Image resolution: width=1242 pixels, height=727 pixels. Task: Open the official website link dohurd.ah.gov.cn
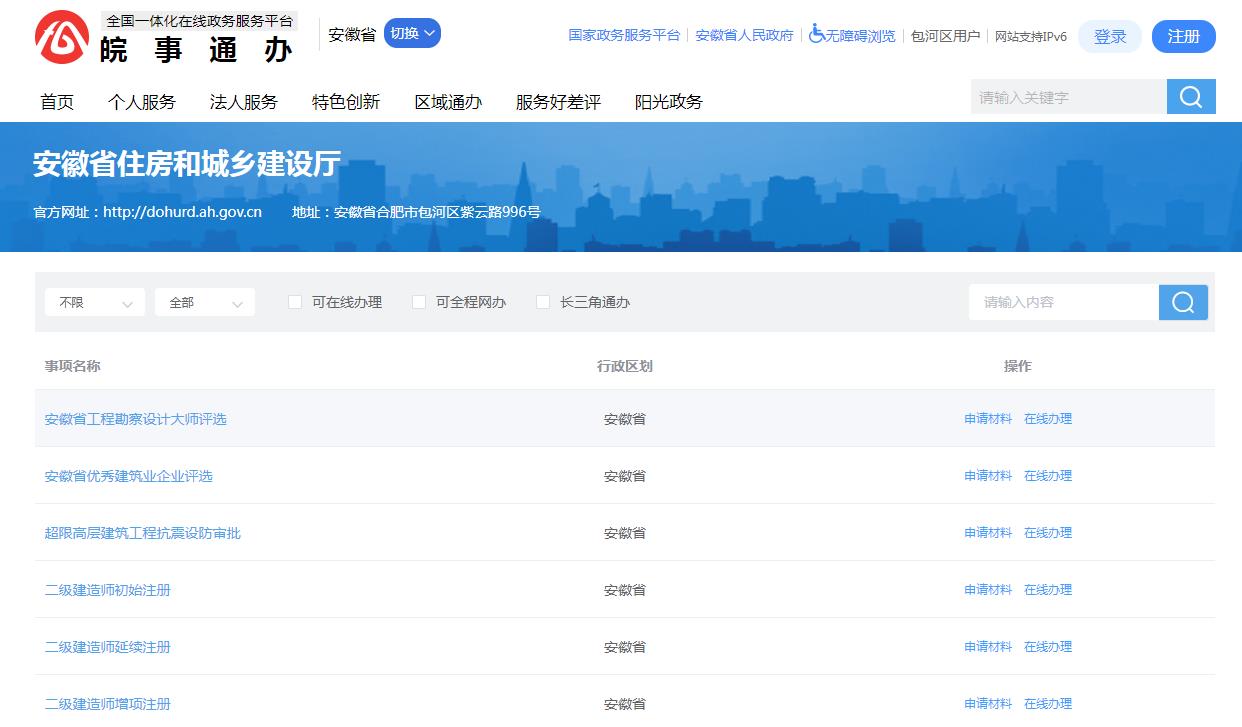click(x=180, y=212)
